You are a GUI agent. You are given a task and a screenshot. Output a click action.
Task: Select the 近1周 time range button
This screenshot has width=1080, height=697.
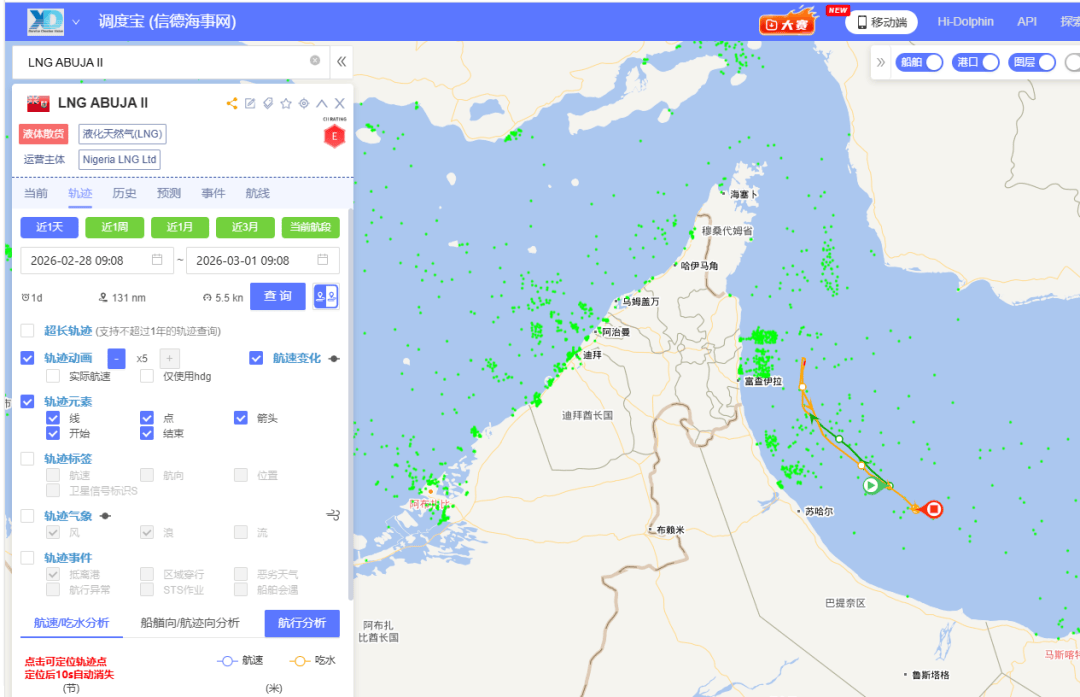coord(114,227)
